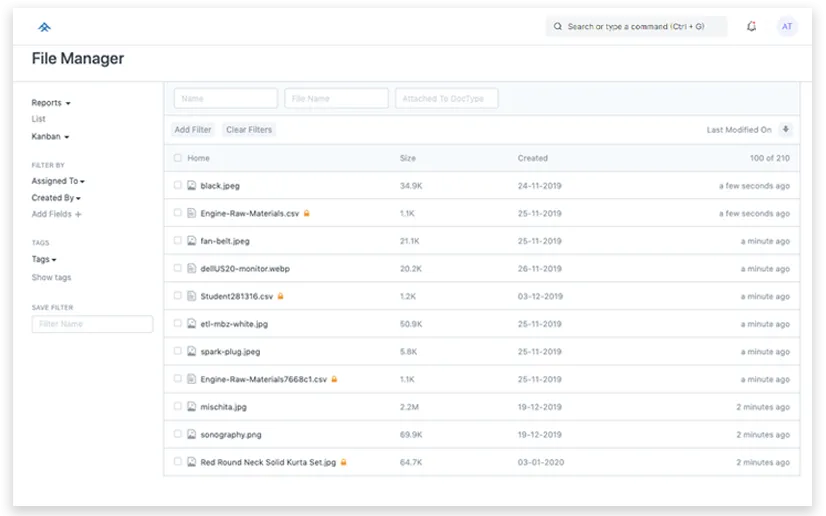826x516 pixels.
Task: Focus the Filter Name input field
Action: click(x=92, y=324)
